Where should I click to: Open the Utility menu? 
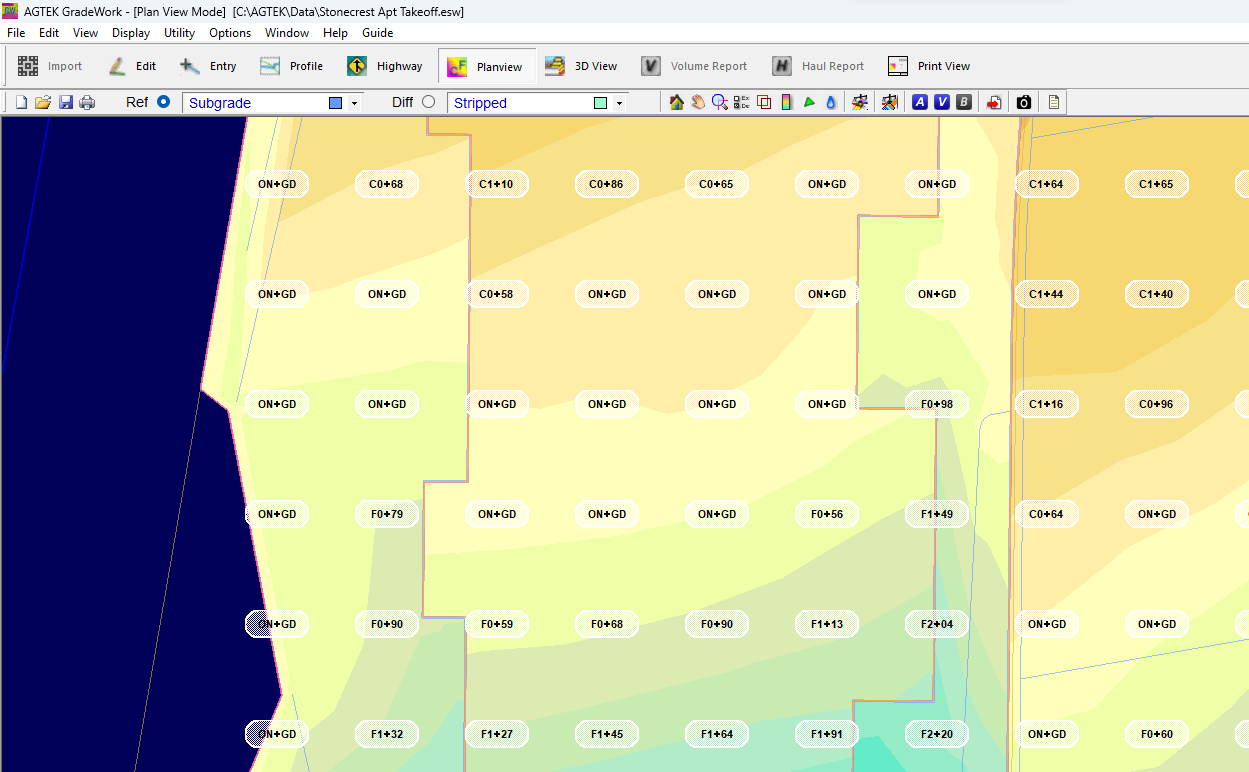click(x=180, y=33)
